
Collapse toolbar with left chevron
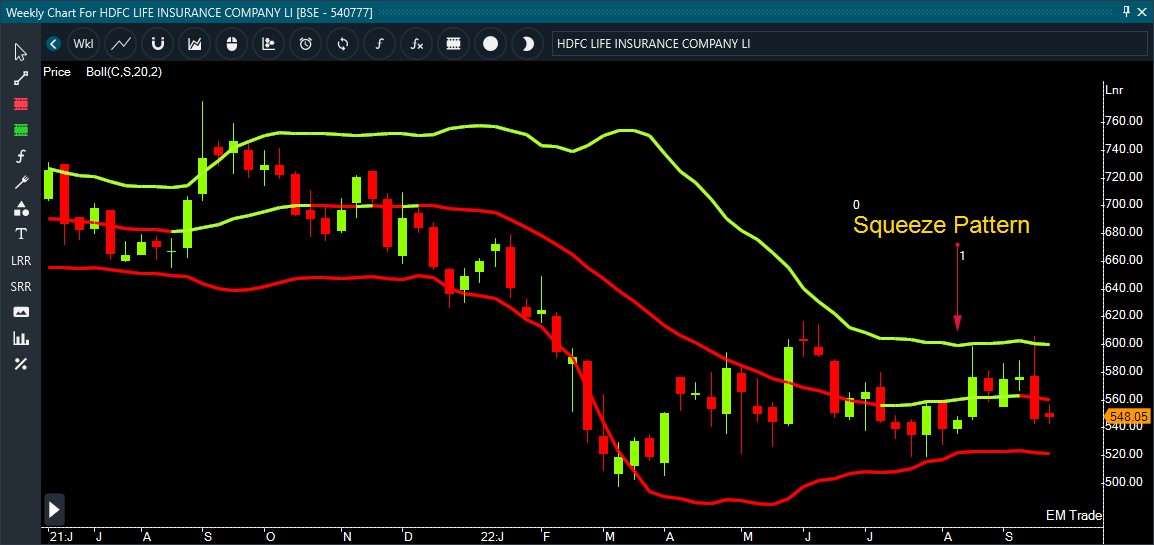pyautogui.click(x=52, y=44)
